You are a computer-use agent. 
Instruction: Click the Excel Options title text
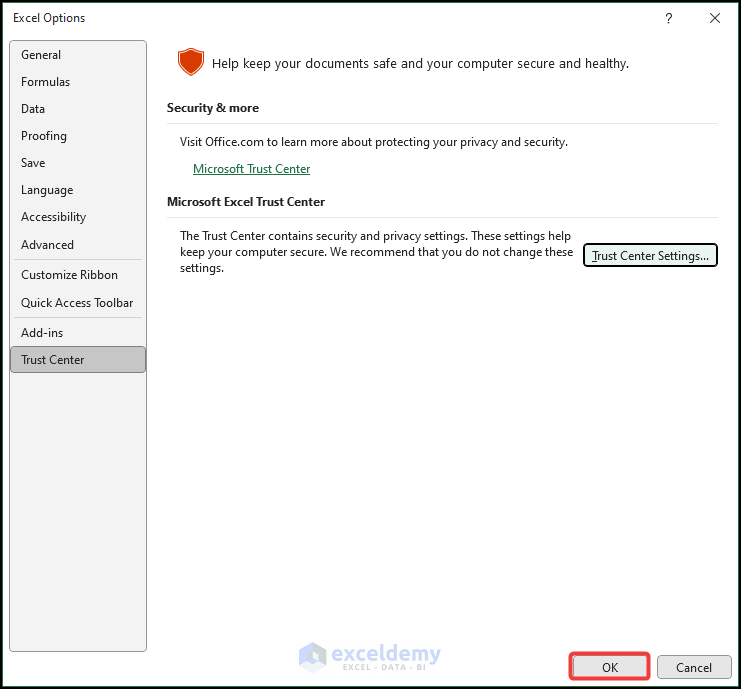[49, 18]
